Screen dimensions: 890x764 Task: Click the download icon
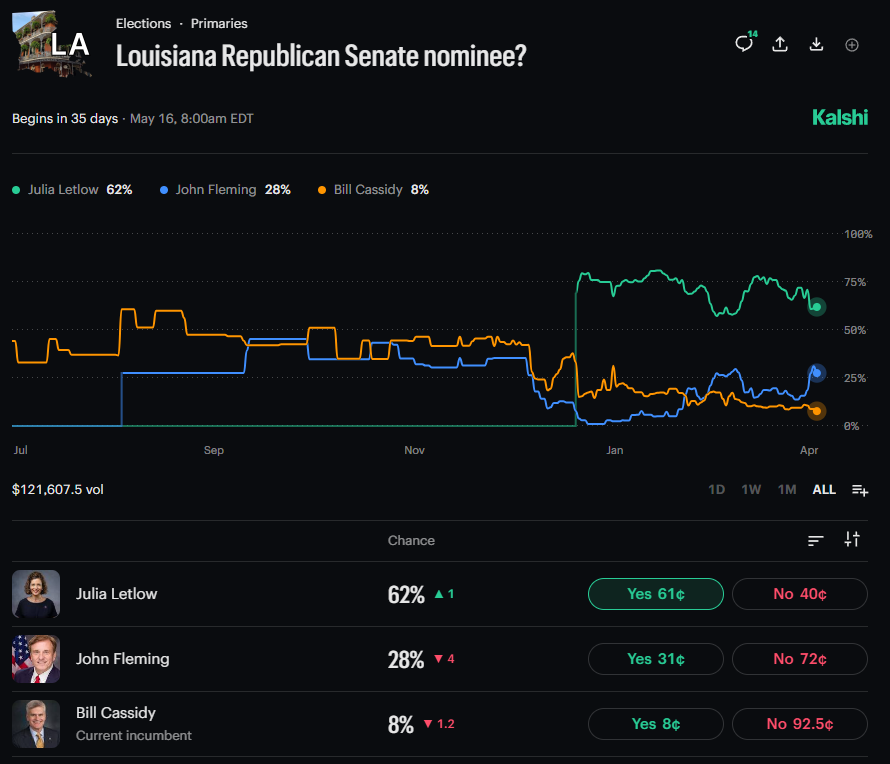click(816, 44)
